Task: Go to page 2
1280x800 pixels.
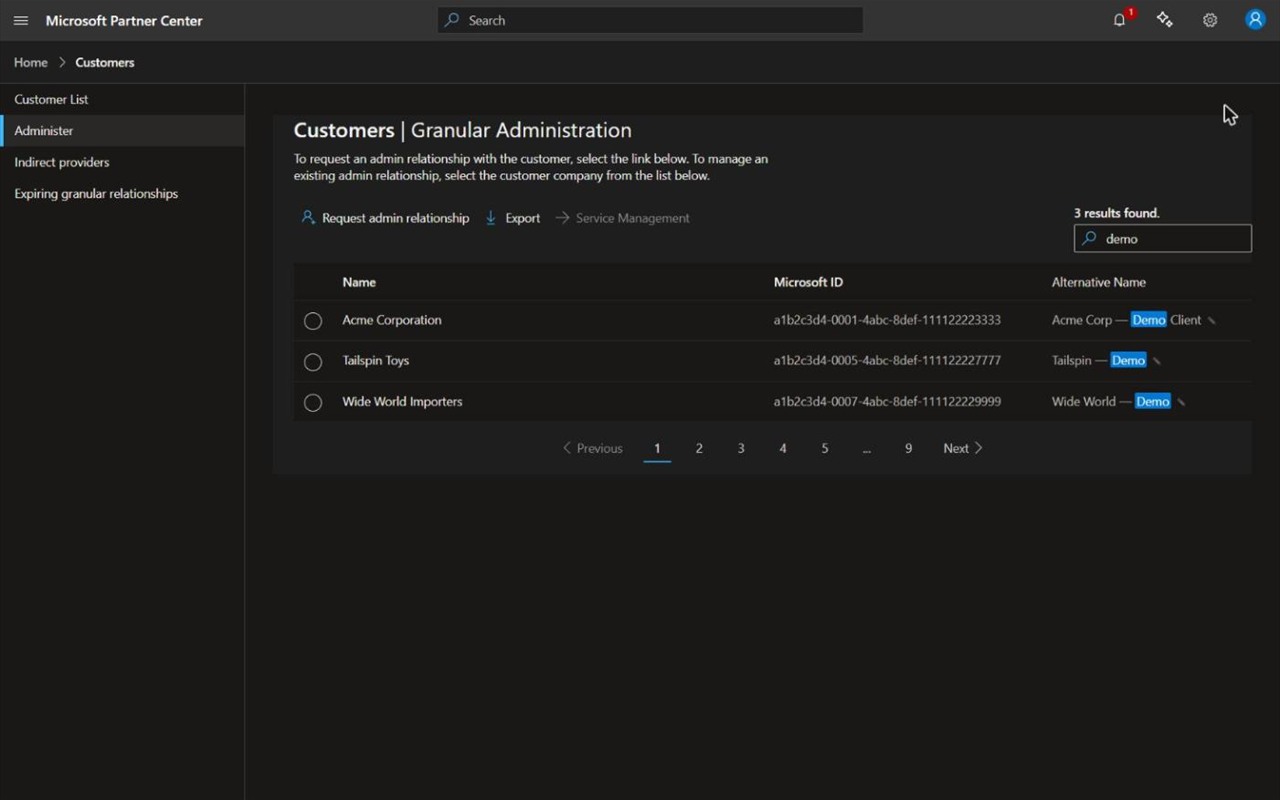Action: click(x=699, y=448)
